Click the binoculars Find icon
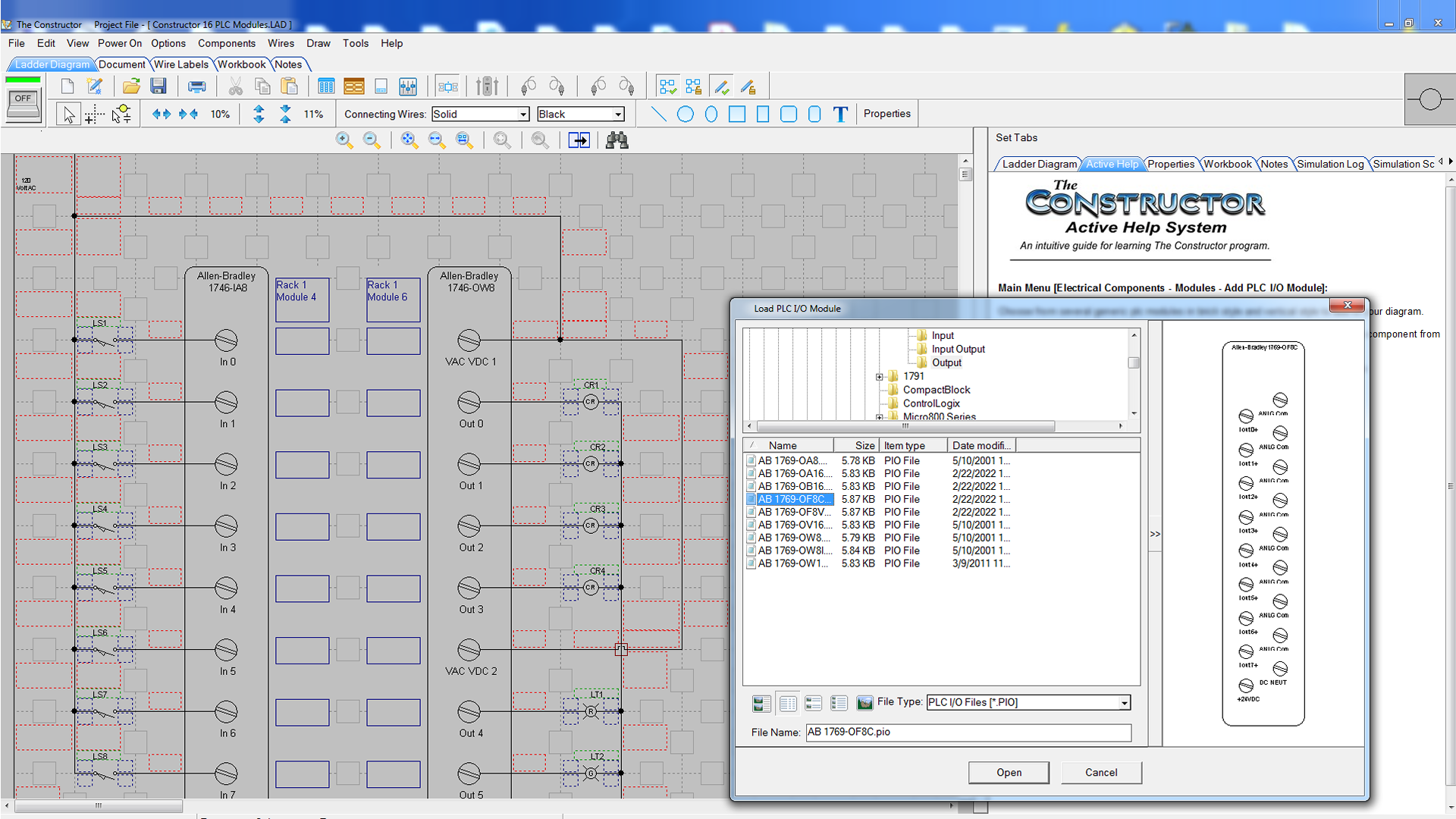Image resolution: width=1456 pixels, height=819 pixels. click(x=617, y=140)
